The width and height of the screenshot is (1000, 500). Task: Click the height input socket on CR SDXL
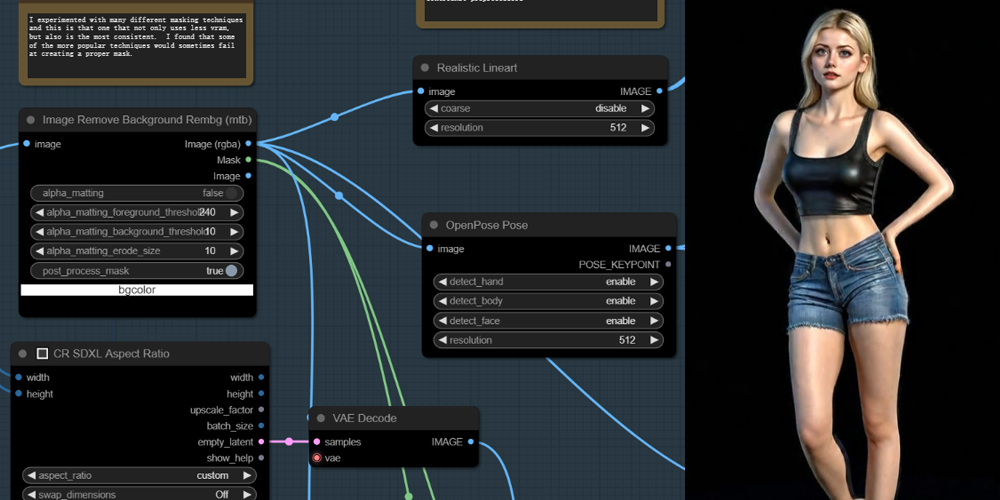click(x=18, y=393)
